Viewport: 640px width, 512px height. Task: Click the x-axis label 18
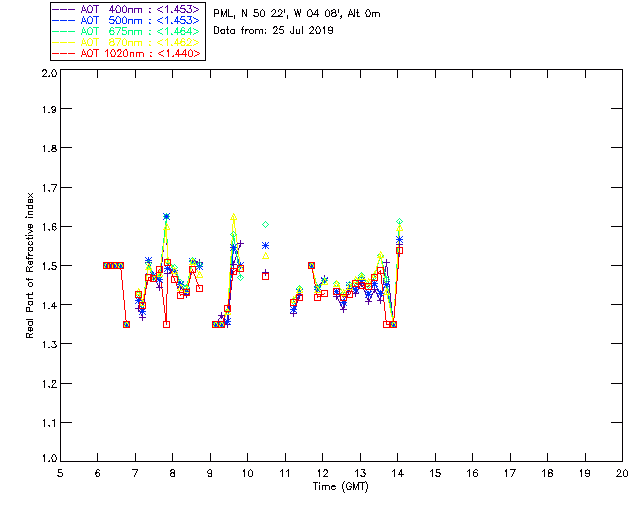[x=547, y=473]
